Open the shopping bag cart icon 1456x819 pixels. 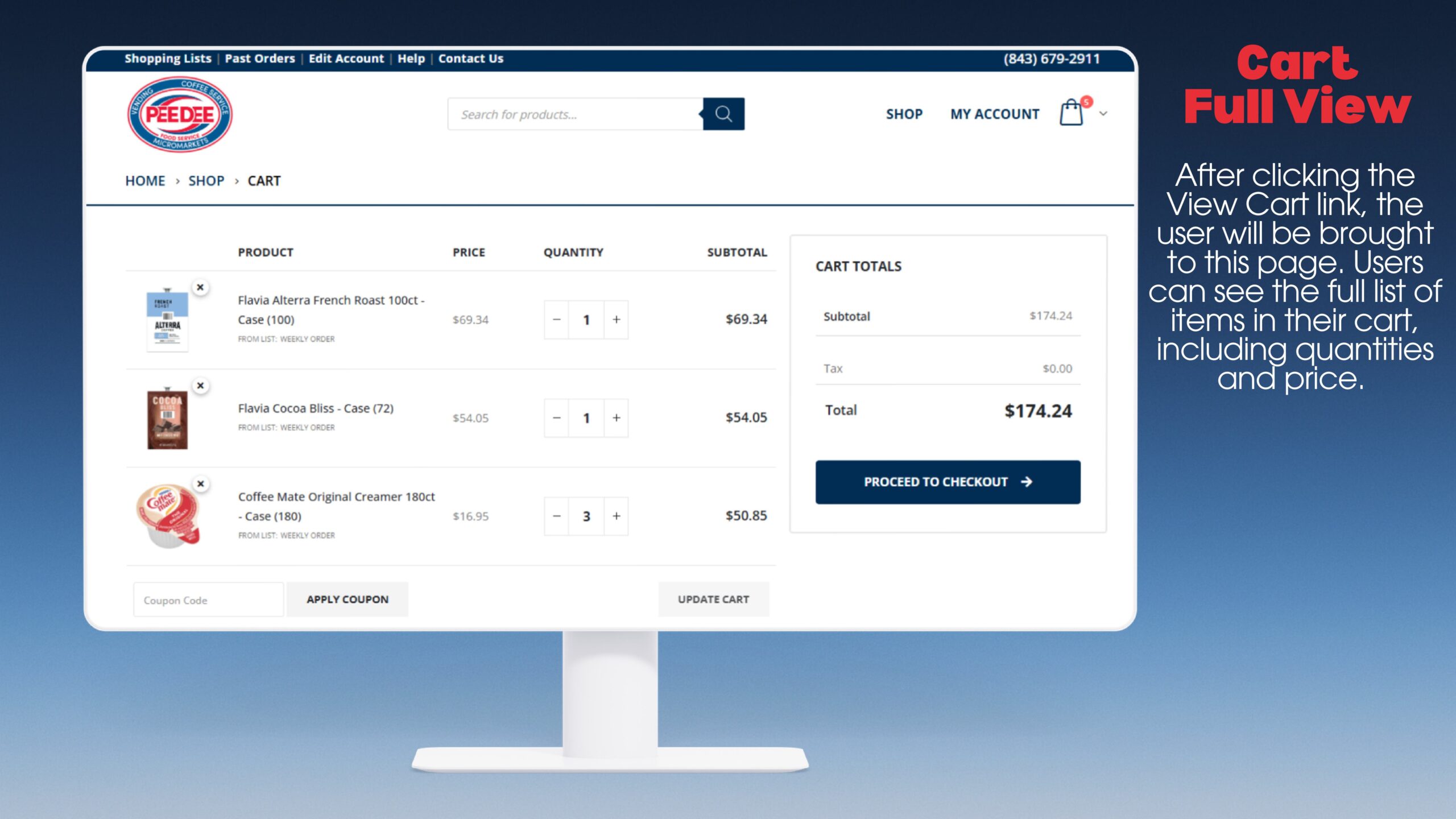point(1072,113)
